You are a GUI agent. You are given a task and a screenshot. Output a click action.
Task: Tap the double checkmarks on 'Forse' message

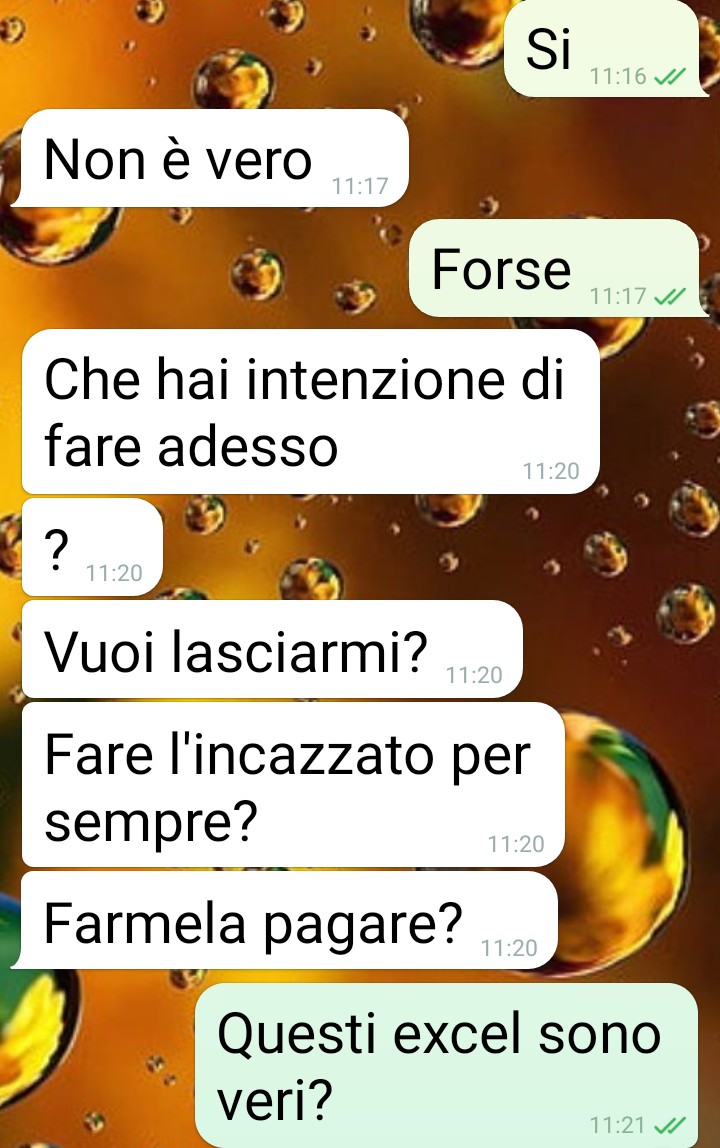click(669, 296)
